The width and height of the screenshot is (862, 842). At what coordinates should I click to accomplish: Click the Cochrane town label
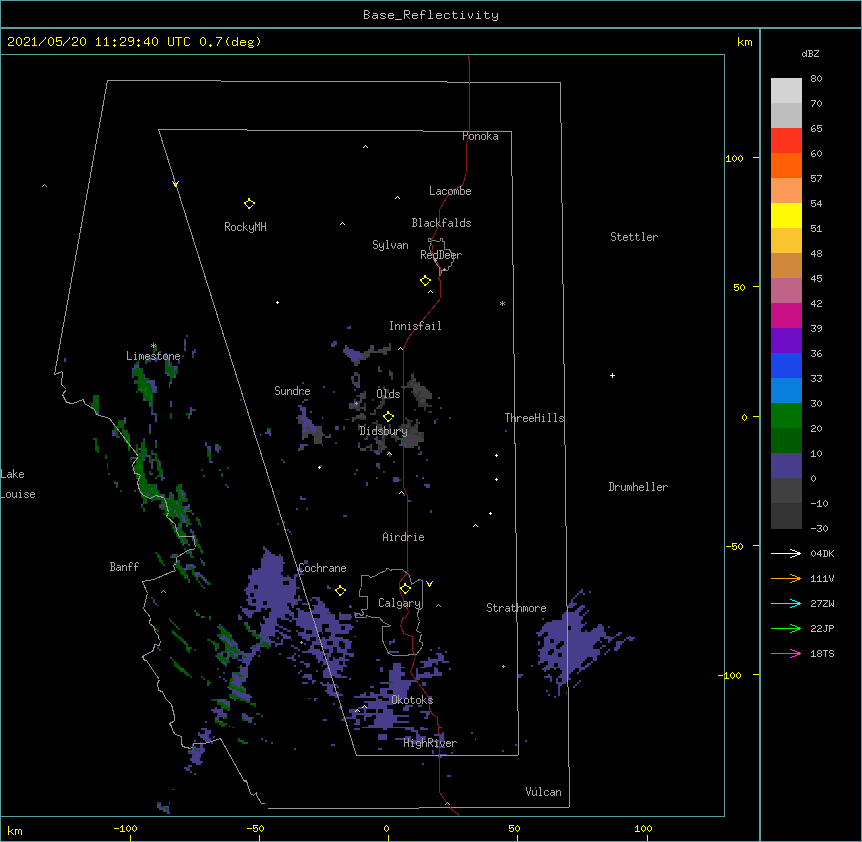click(322, 568)
